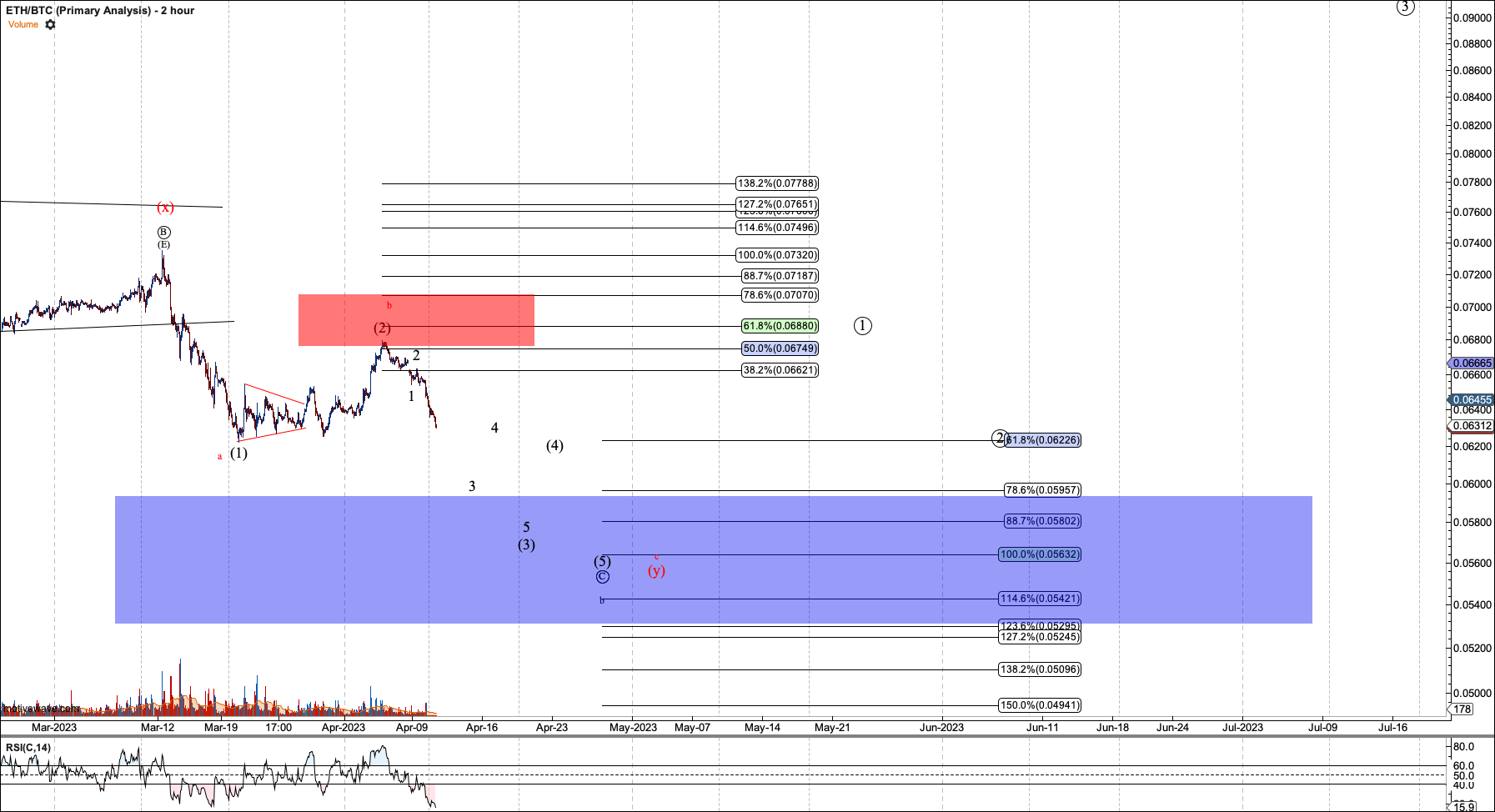Select the green 61.8%(0.06880) Fibonacci label

coord(780,326)
